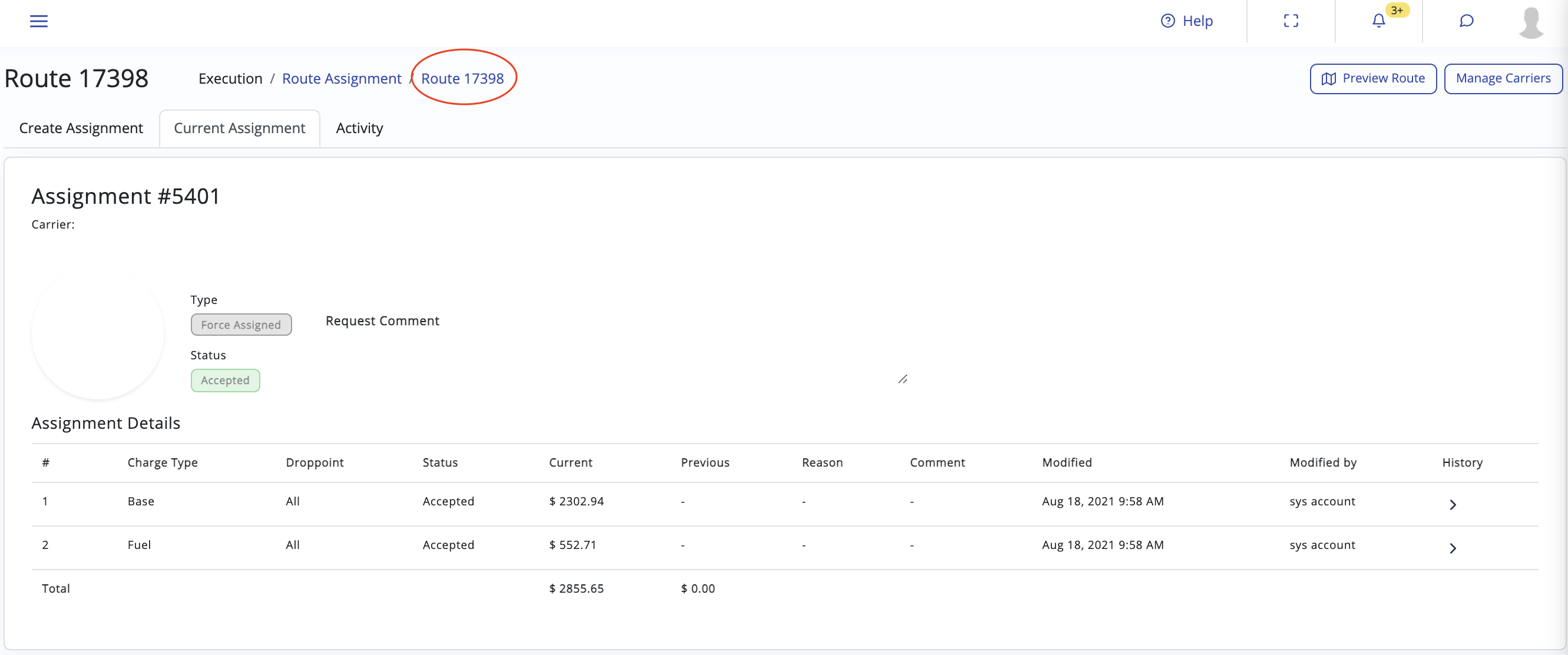The height and width of the screenshot is (655, 1568).
Task: Click the Help question mark icon
Action: point(1167,21)
